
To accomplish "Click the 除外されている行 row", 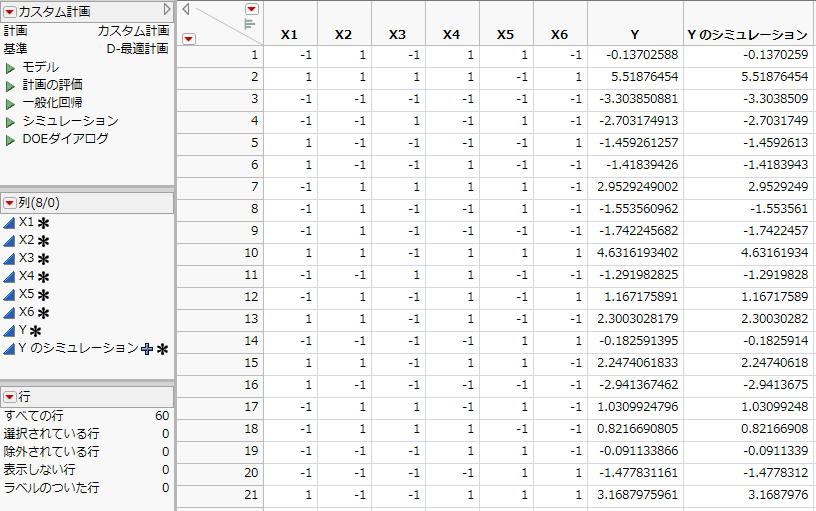I will click(x=86, y=452).
